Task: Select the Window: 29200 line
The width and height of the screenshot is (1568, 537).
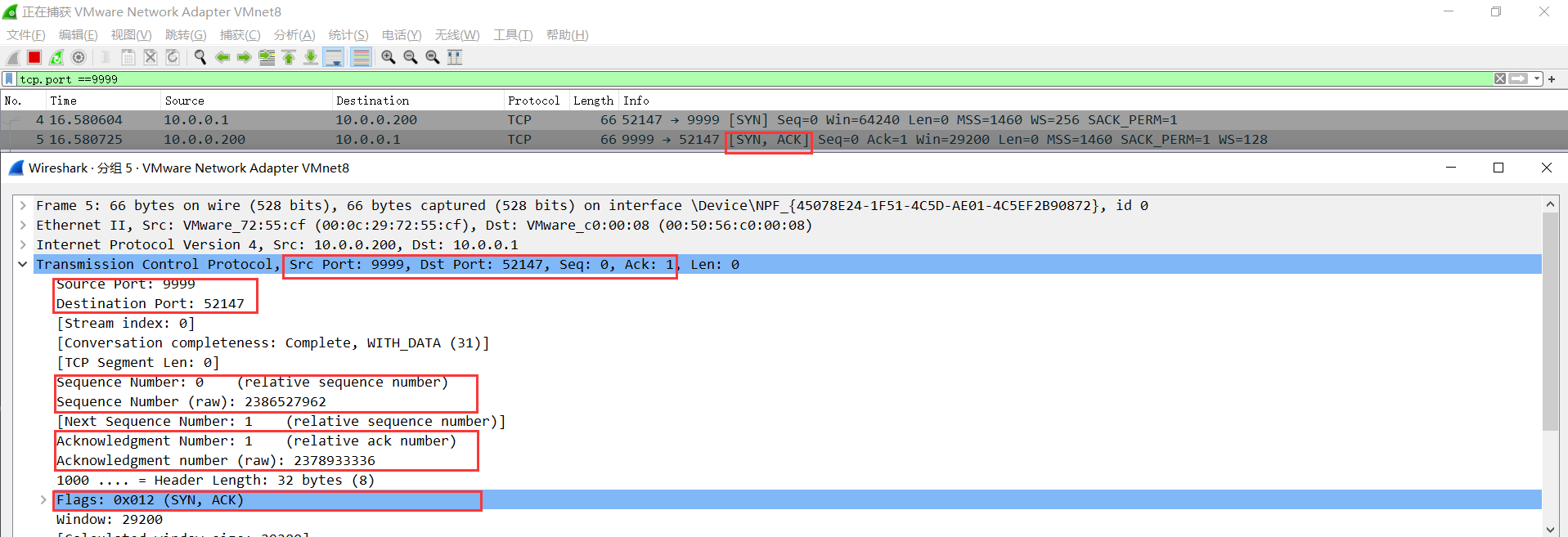Action: point(110,520)
